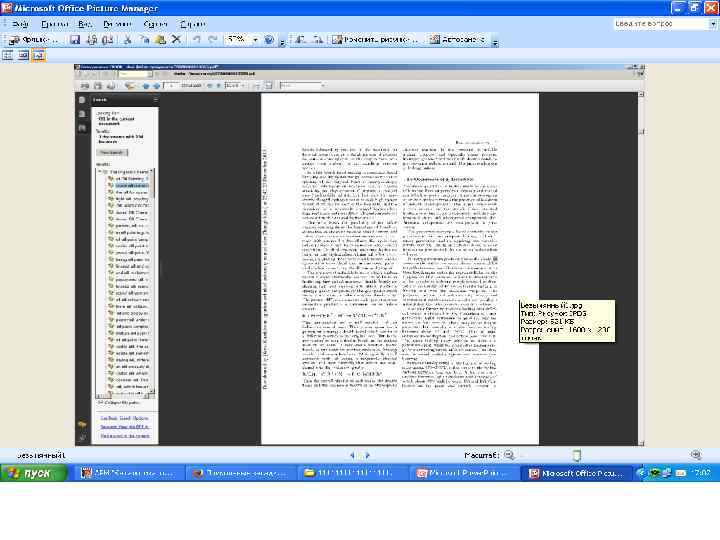Viewport: 720px width, 540px height.
Task: Open the Файл menu
Action: [x=20, y=24]
